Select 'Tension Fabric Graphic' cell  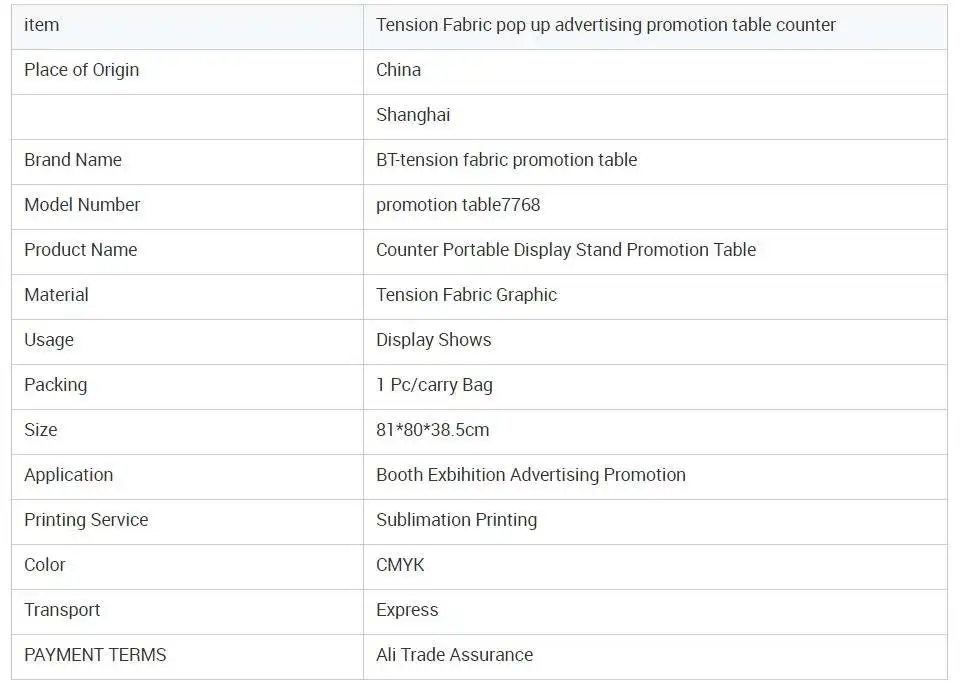(466, 295)
